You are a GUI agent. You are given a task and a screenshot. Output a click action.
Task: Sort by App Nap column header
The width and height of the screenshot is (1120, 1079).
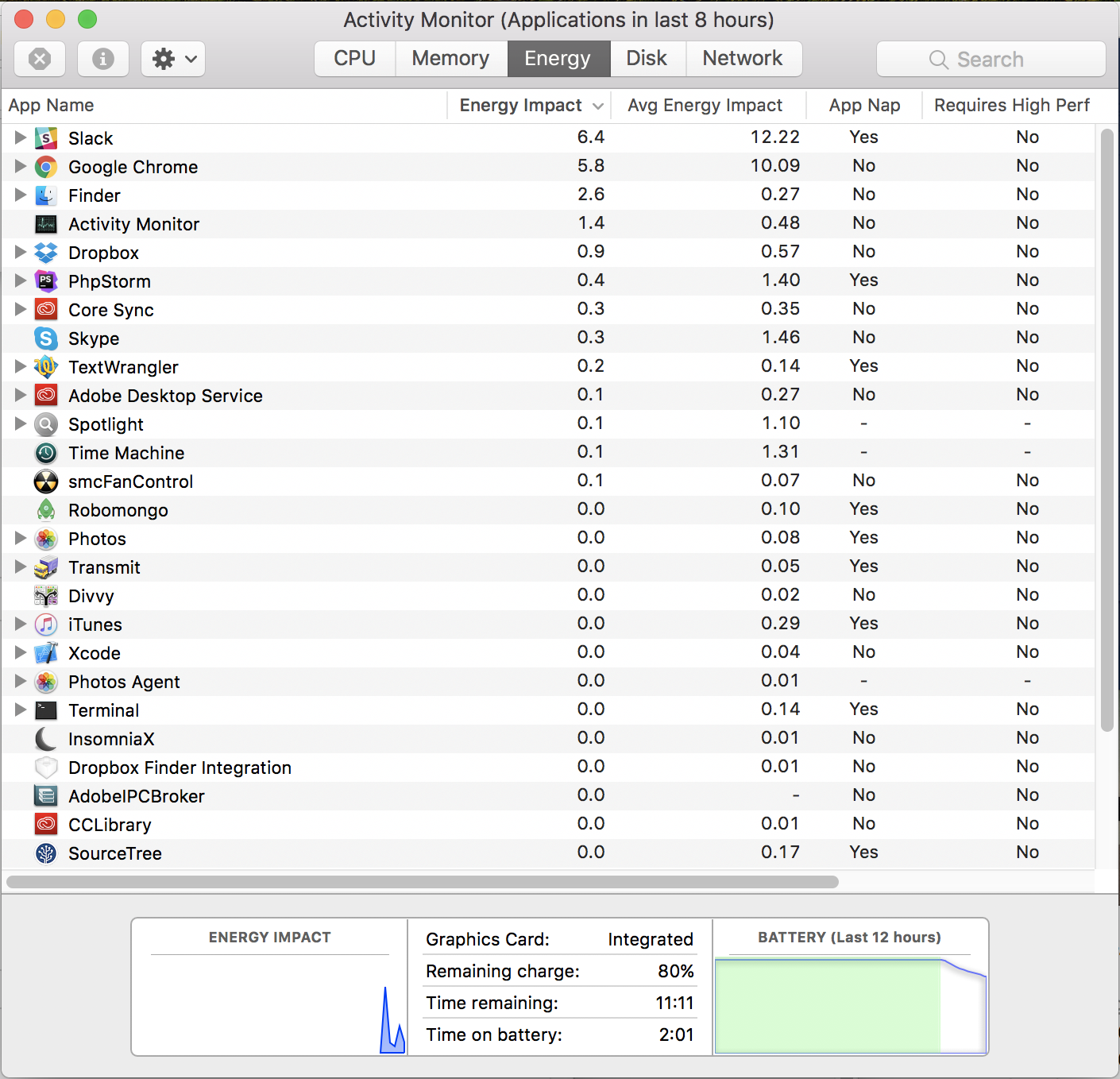pos(864,106)
